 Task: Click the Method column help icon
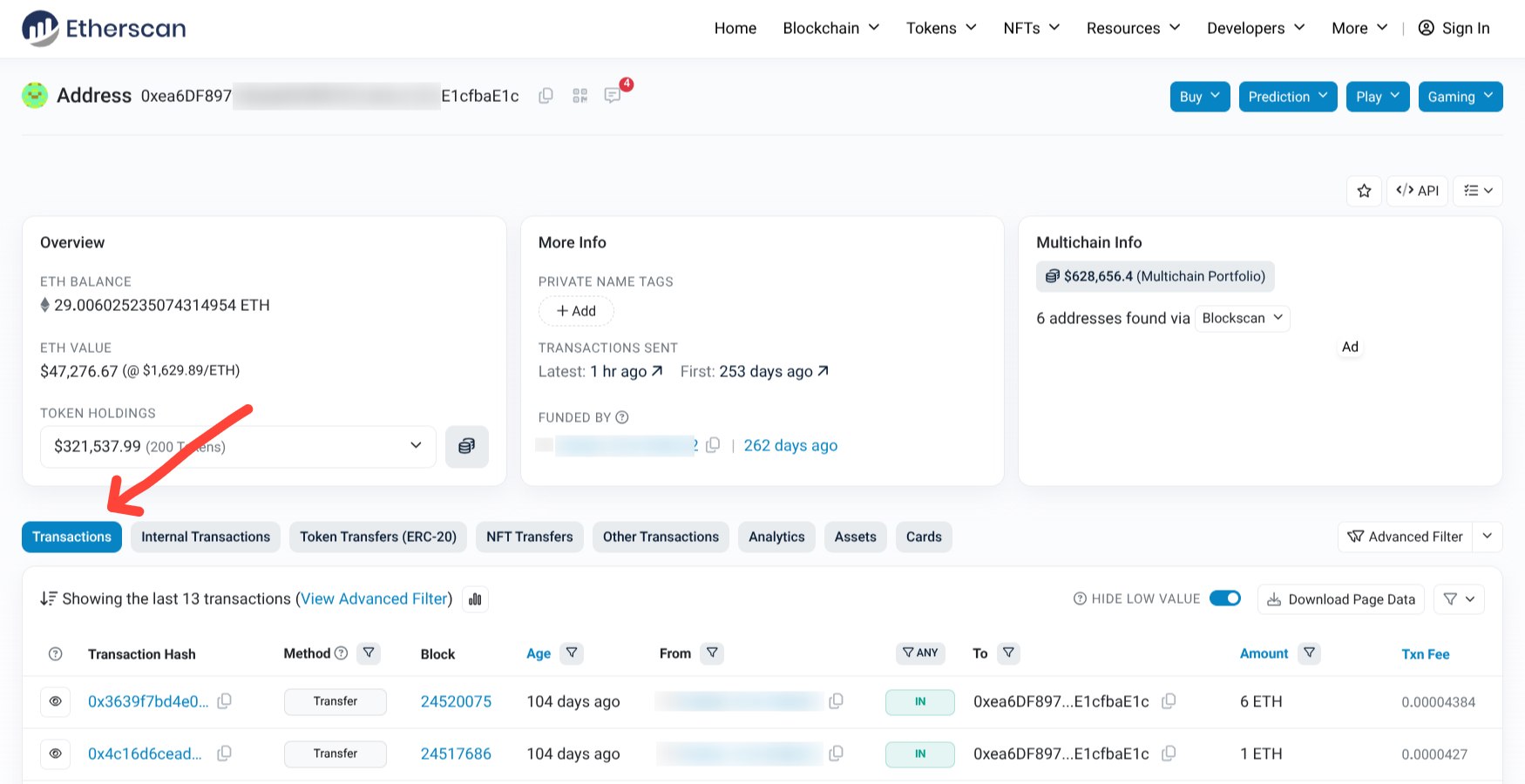[342, 653]
